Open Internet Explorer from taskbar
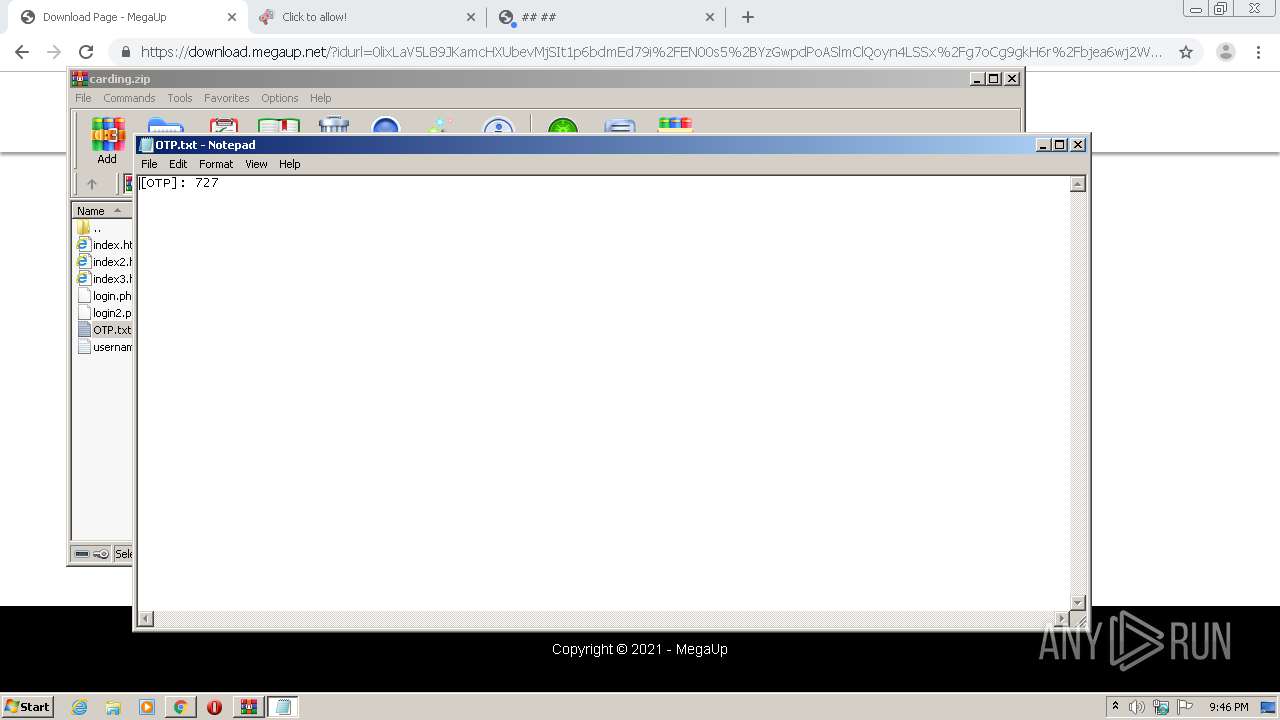 (x=80, y=707)
